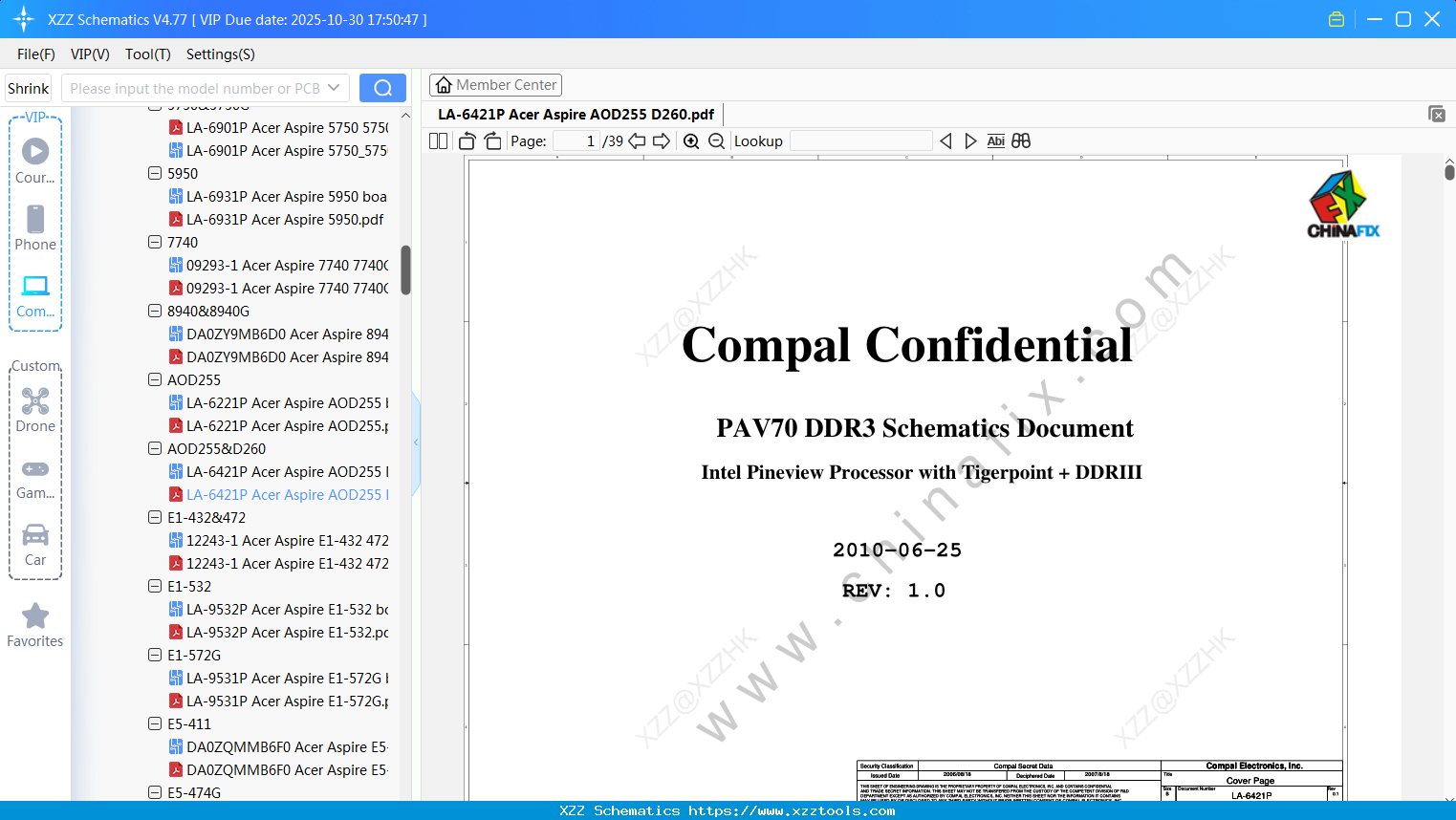1456x820 pixels.
Task: Open LA-9532P Acer Aspire E1-532 PDF
Action: [x=279, y=633]
